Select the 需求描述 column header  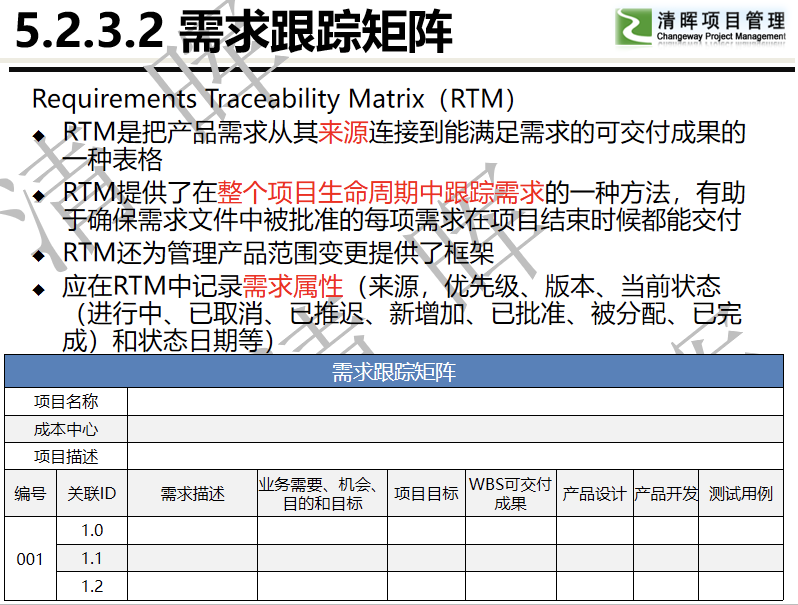pos(192,494)
